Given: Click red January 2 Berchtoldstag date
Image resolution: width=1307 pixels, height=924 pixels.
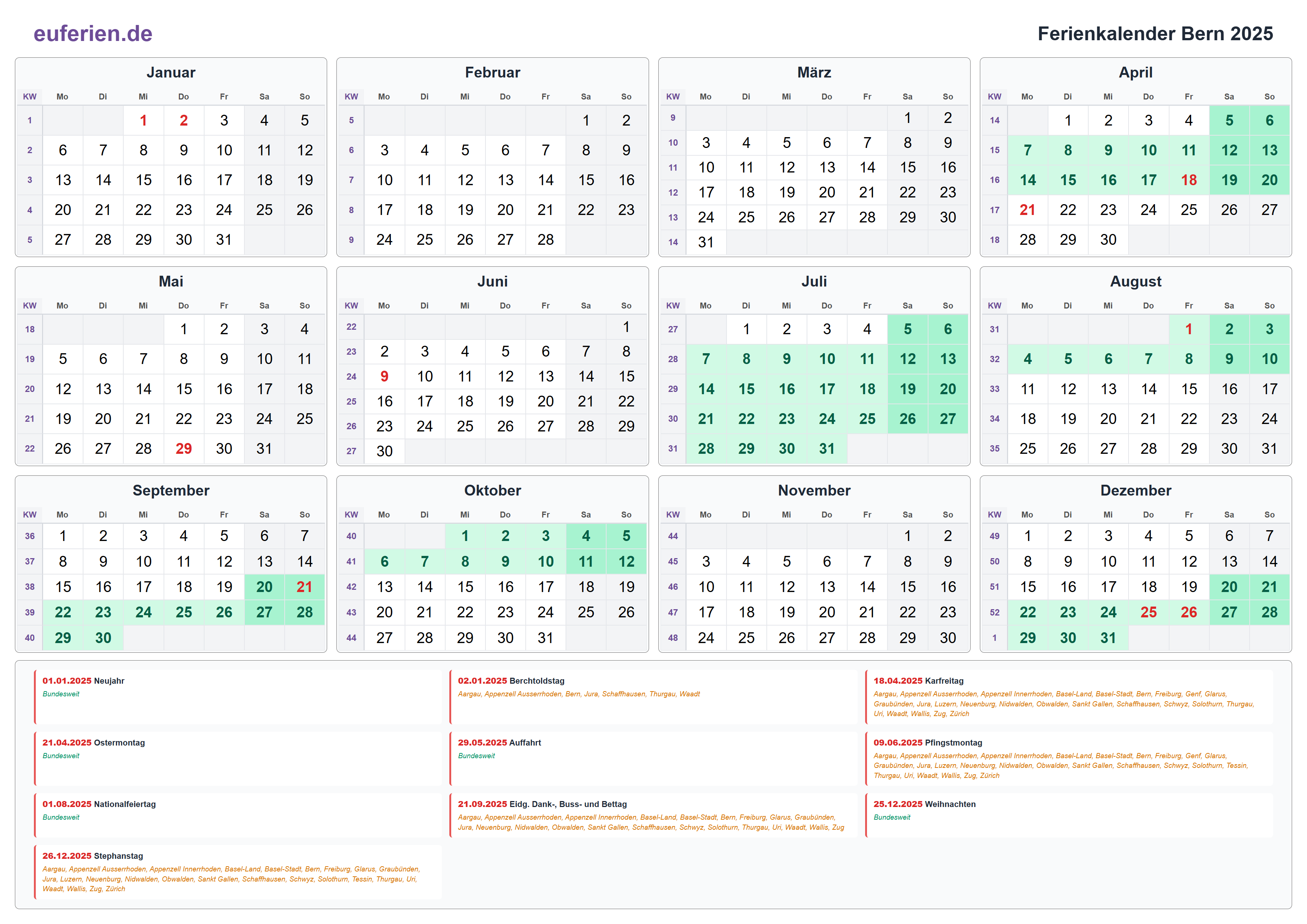Looking at the screenshot, I should tap(184, 120).
